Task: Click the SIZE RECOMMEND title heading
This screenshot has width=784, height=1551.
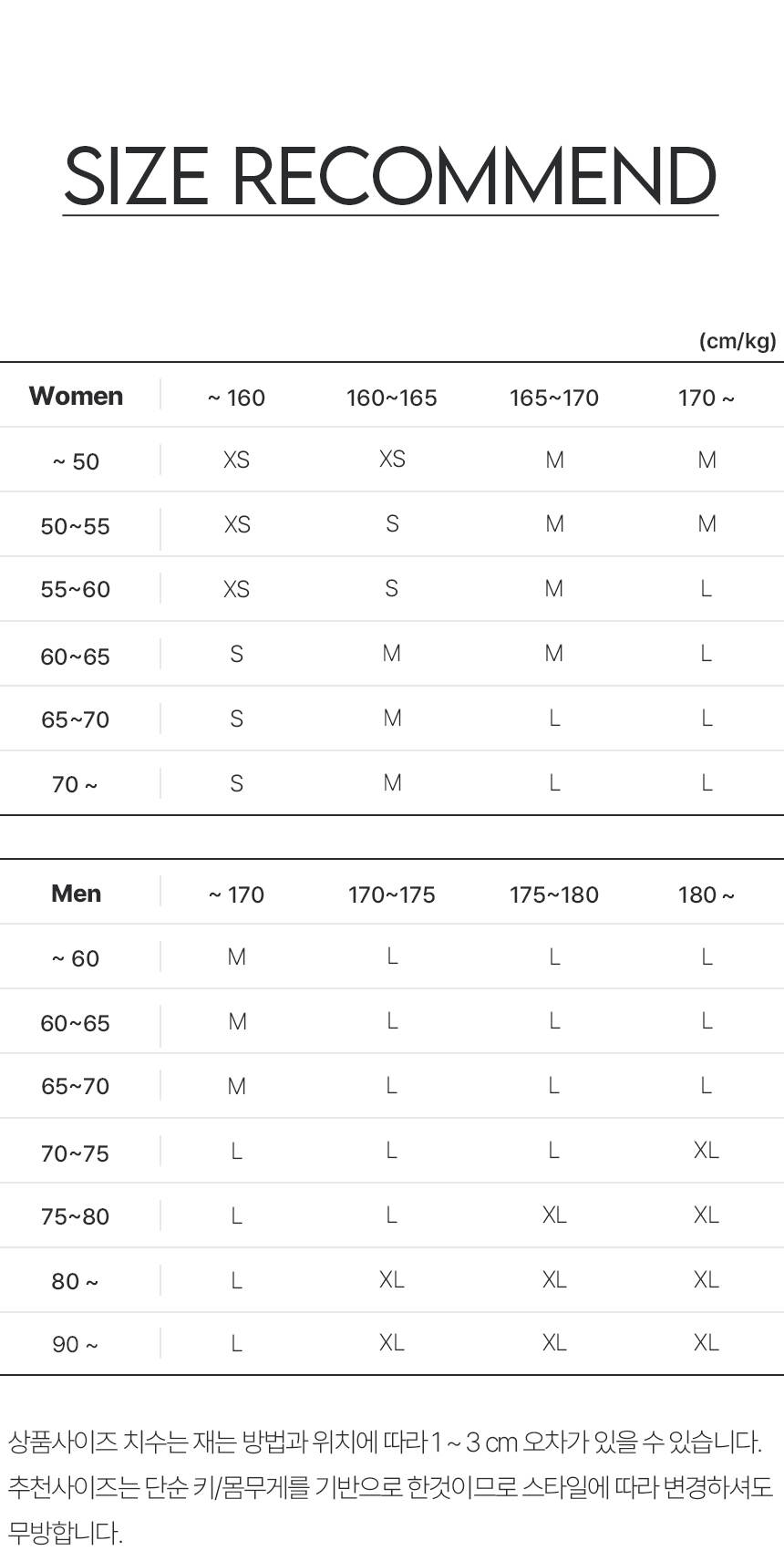Action: (x=390, y=176)
